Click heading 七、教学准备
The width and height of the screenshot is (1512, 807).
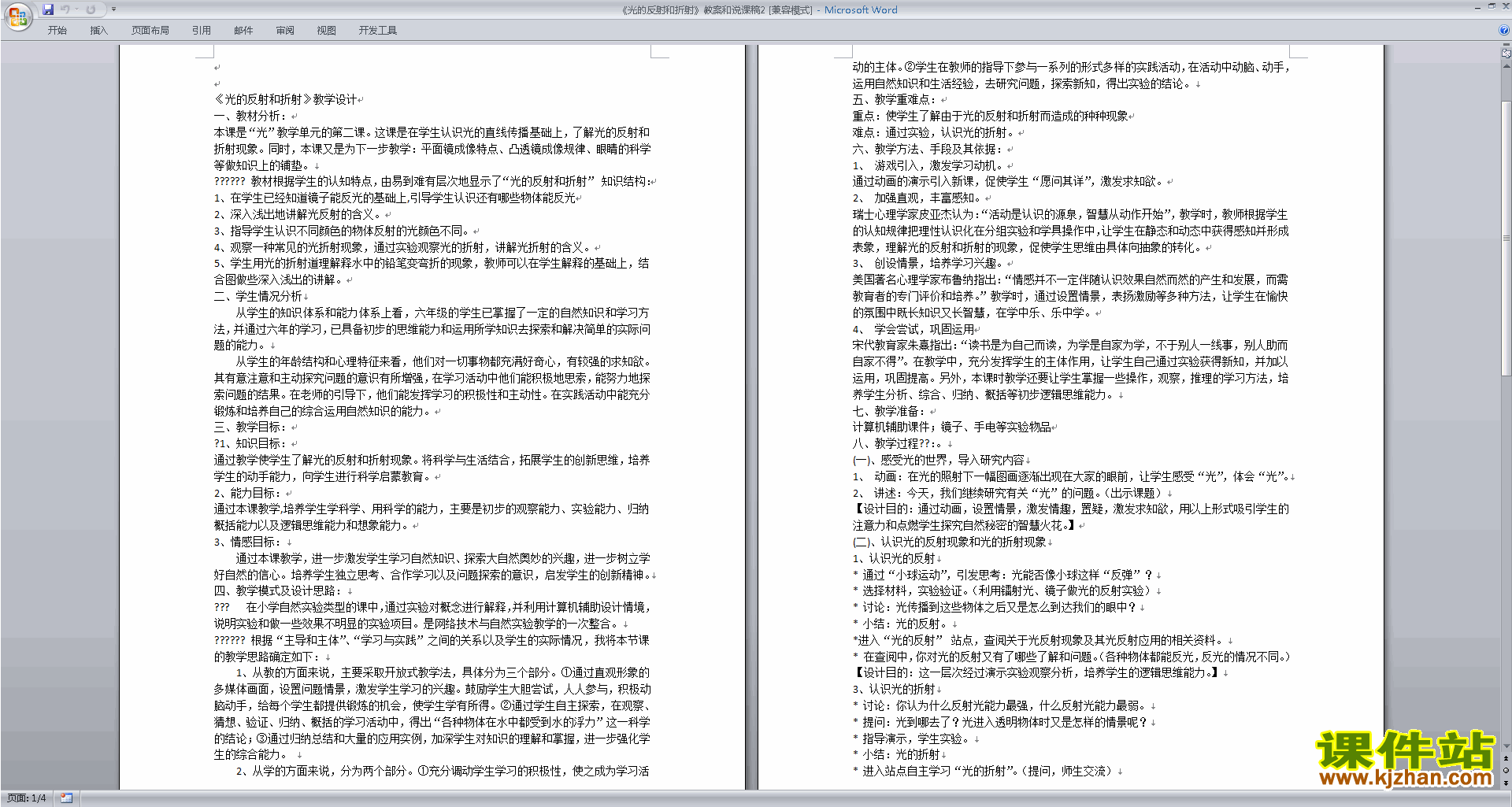(889, 411)
